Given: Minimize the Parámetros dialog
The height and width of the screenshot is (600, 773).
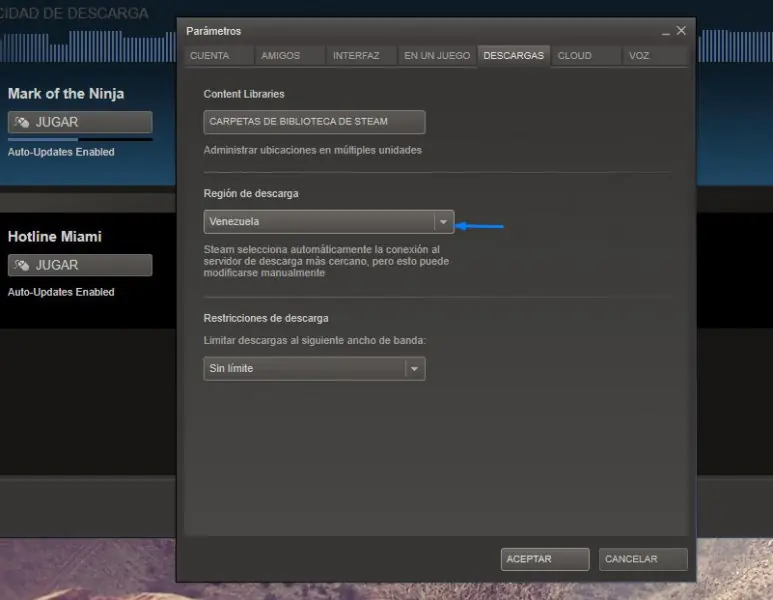Looking at the screenshot, I should pos(666,32).
